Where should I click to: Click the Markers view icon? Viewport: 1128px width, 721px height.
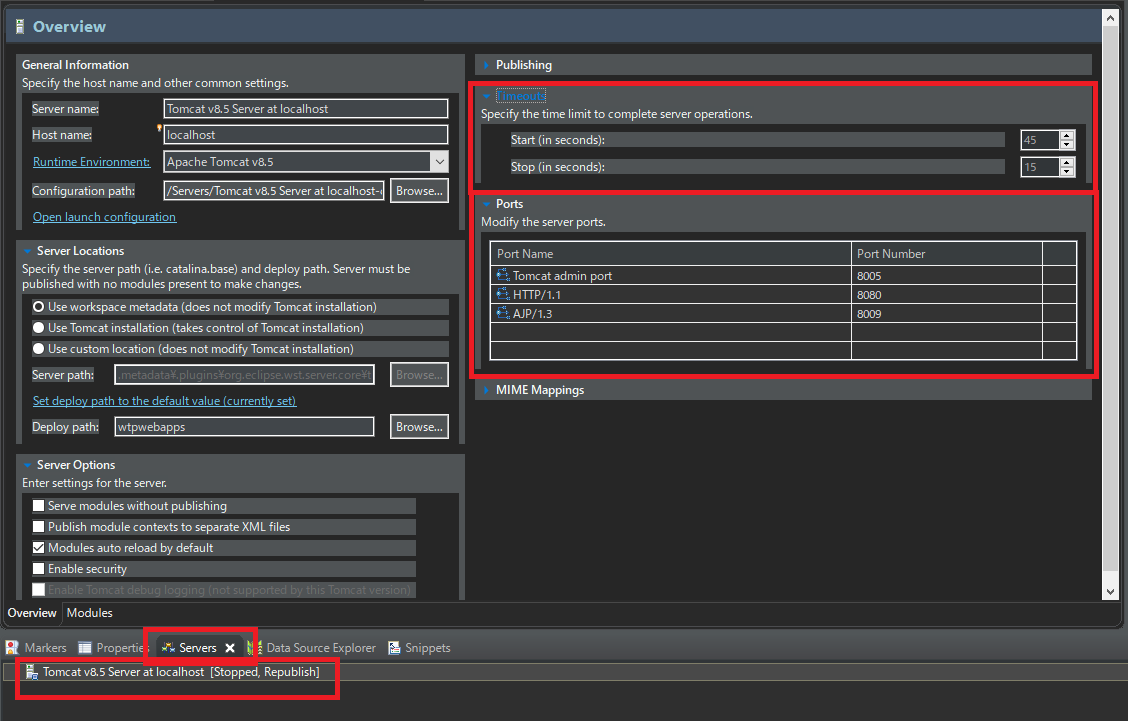[12, 648]
